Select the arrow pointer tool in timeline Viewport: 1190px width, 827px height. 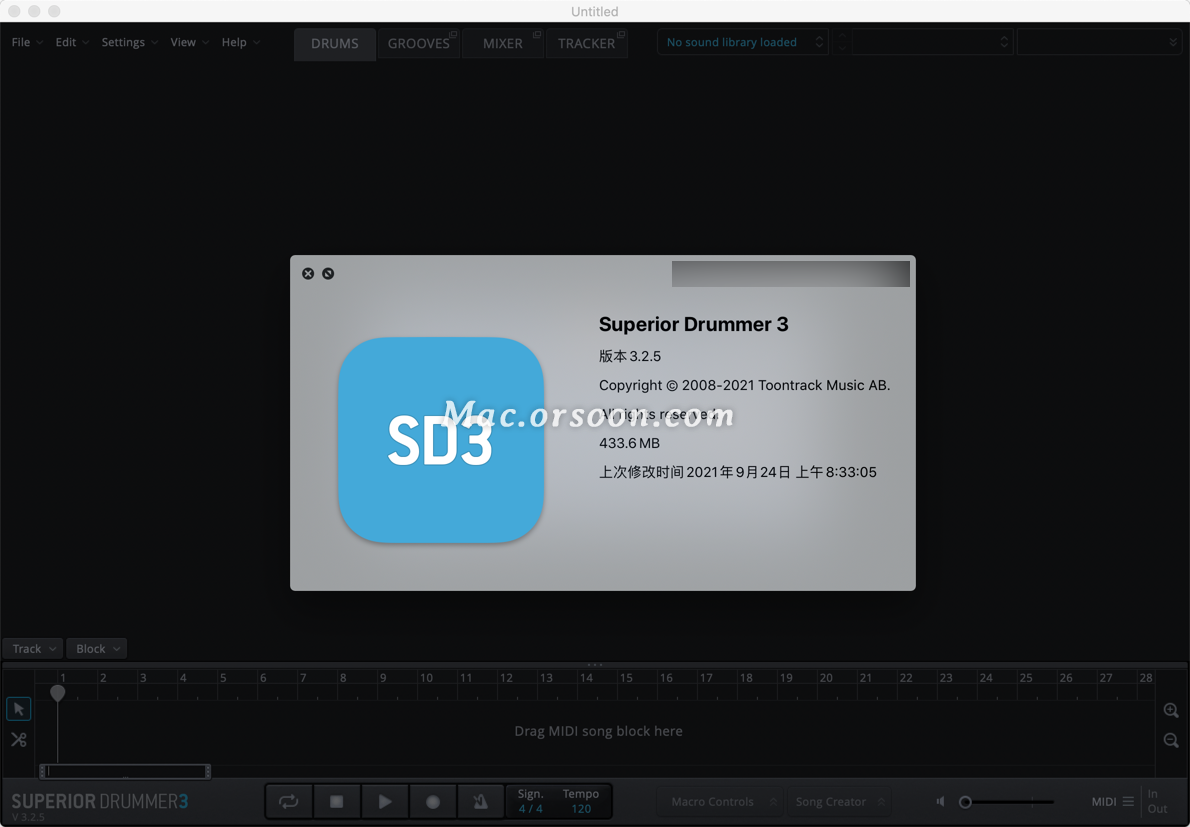point(18,709)
